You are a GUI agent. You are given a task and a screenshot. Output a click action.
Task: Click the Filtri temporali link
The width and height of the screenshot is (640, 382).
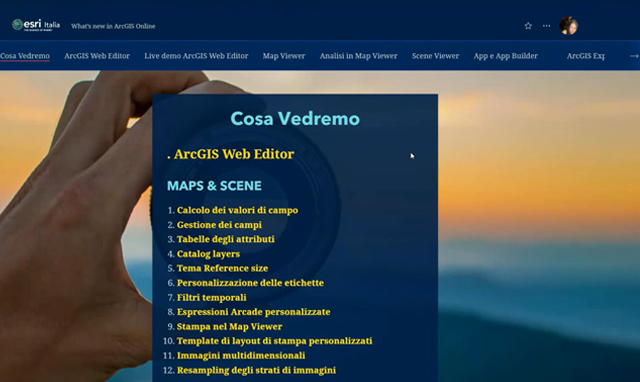[211, 298]
